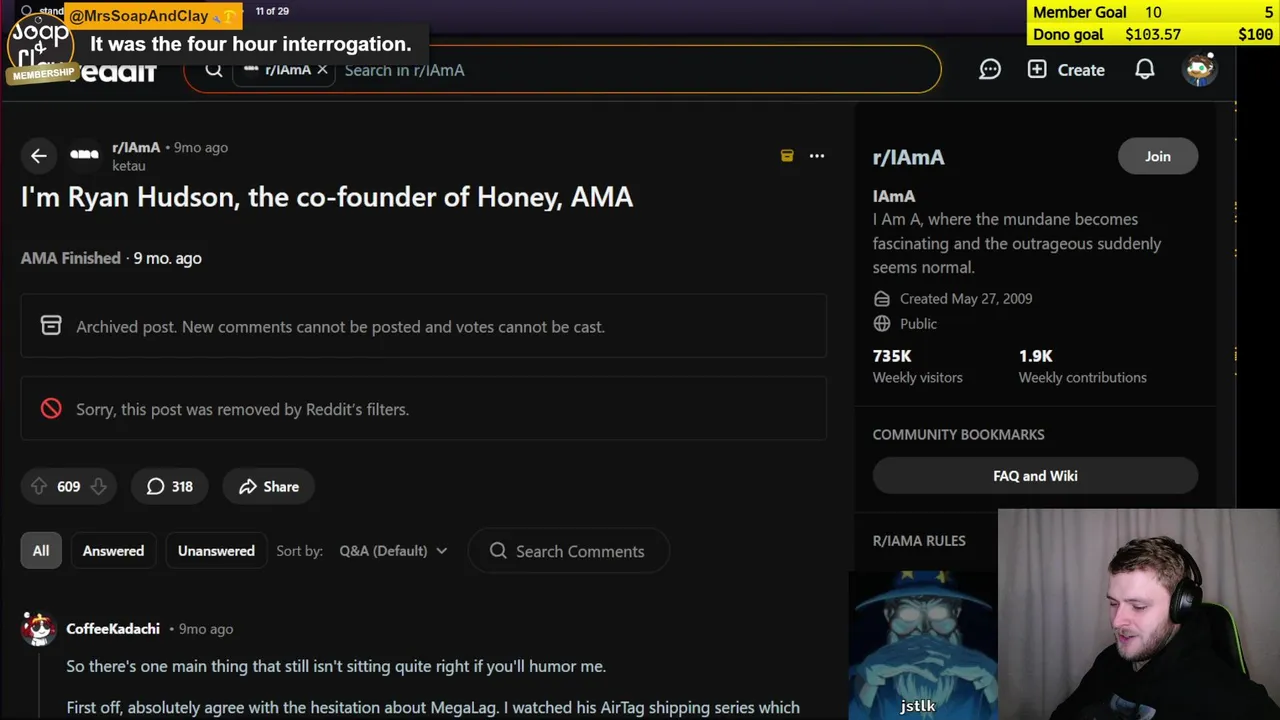Click the post title about Honey co-founder

327,197
